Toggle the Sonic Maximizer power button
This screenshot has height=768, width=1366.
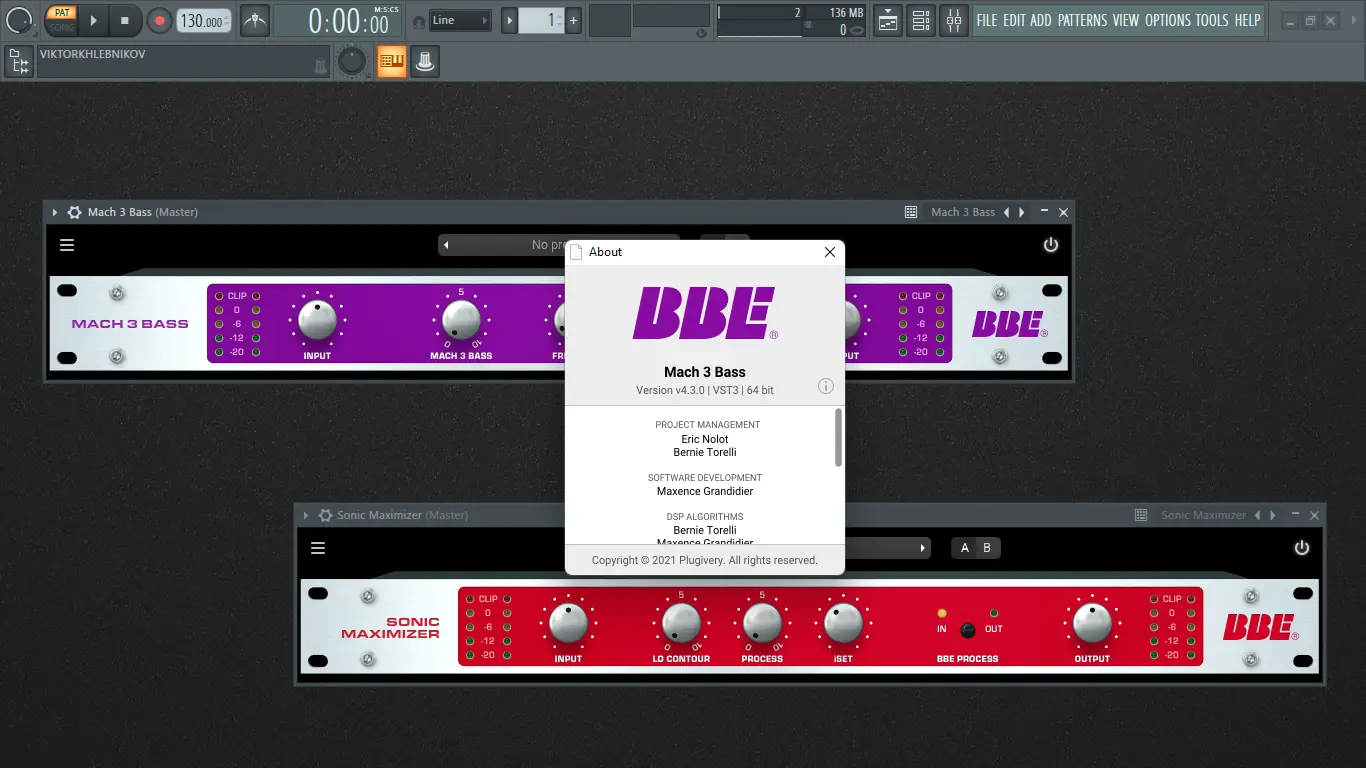(1301, 547)
